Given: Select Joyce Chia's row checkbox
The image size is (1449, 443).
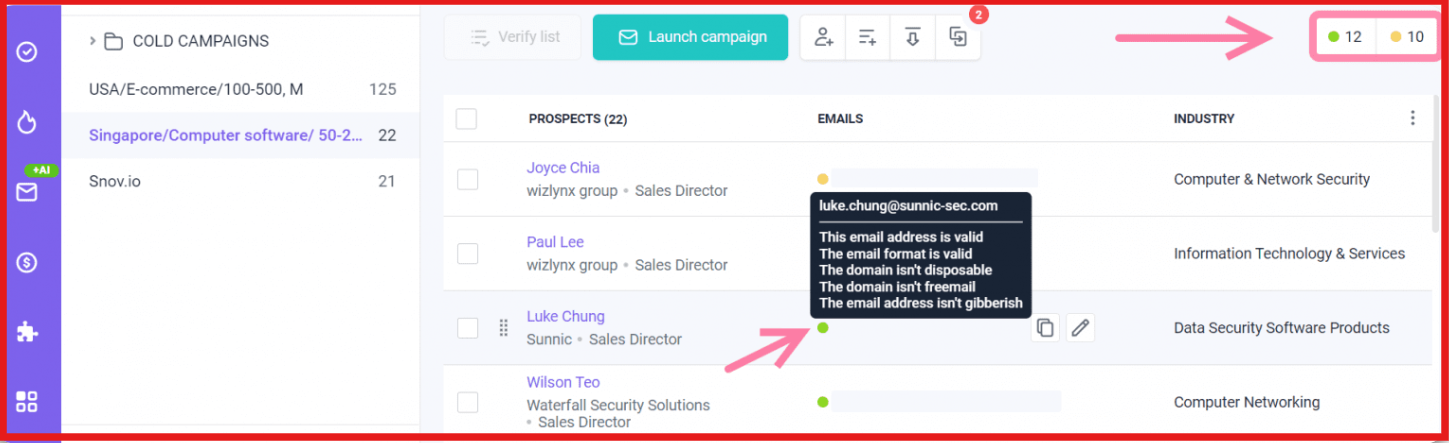Looking at the screenshot, I should [x=467, y=179].
